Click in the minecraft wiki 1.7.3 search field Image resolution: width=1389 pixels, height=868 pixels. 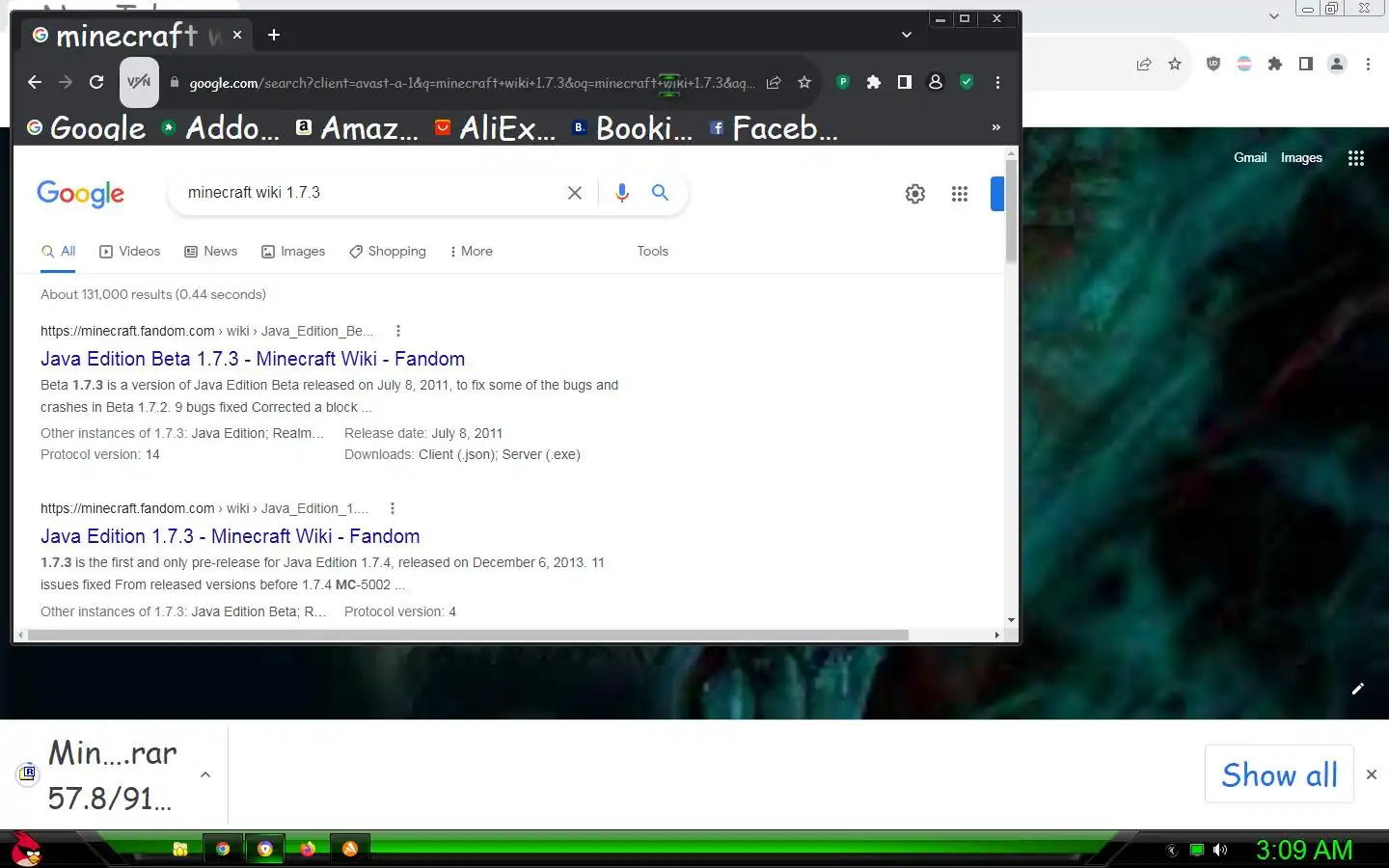tap(371, 193)
